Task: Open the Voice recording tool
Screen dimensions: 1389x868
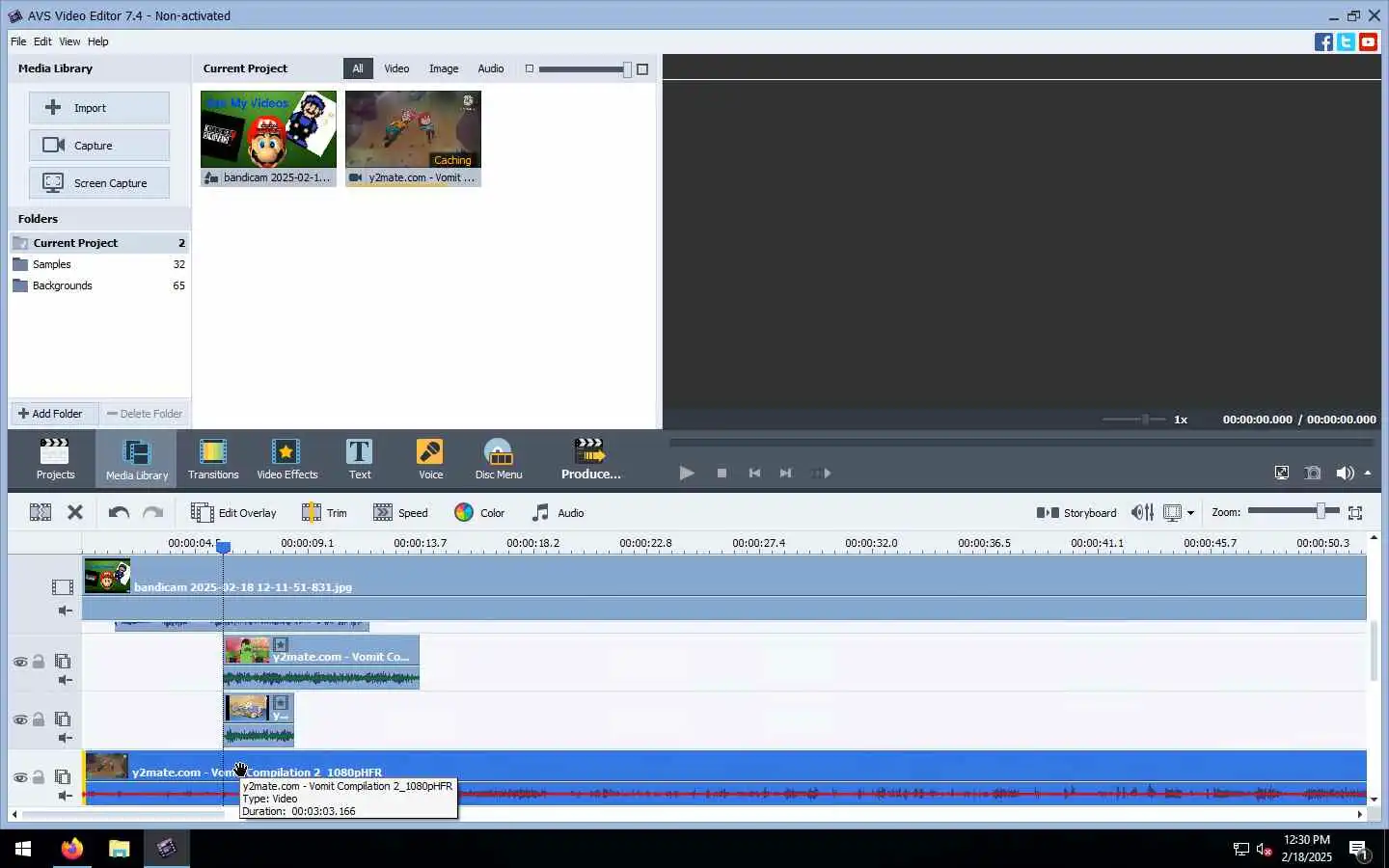Action: coord(430,459)
